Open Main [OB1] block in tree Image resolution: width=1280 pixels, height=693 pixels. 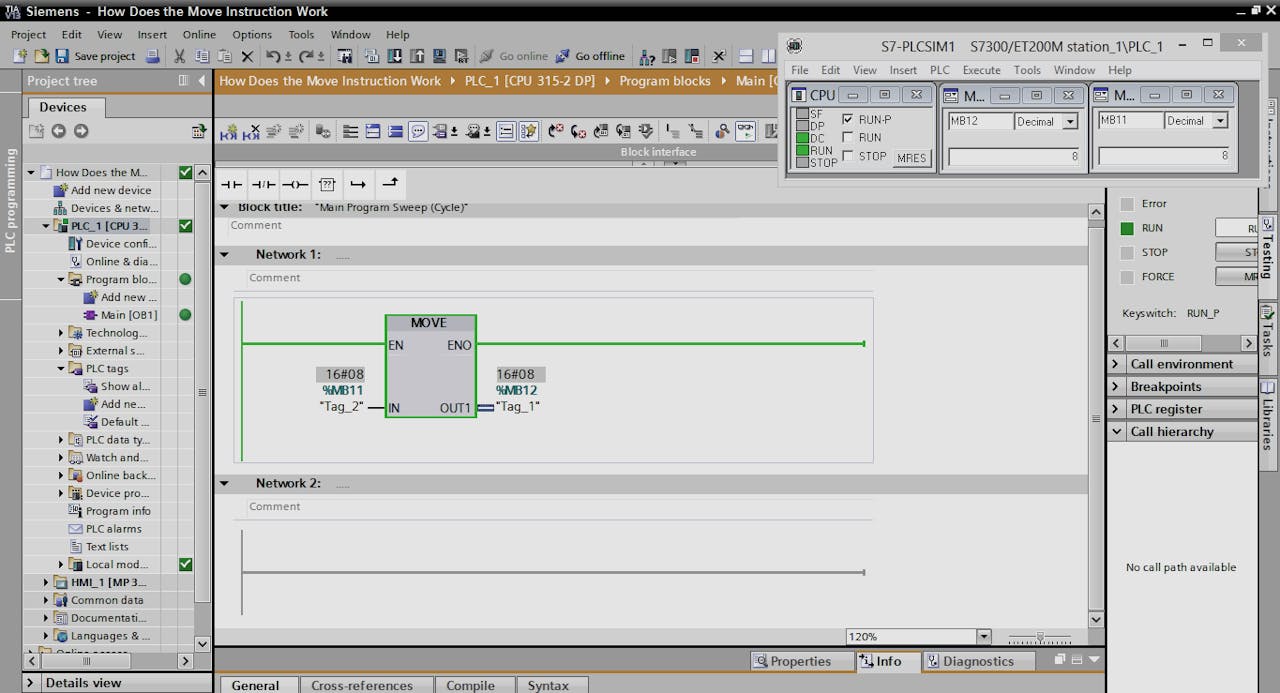pos(128,315)
